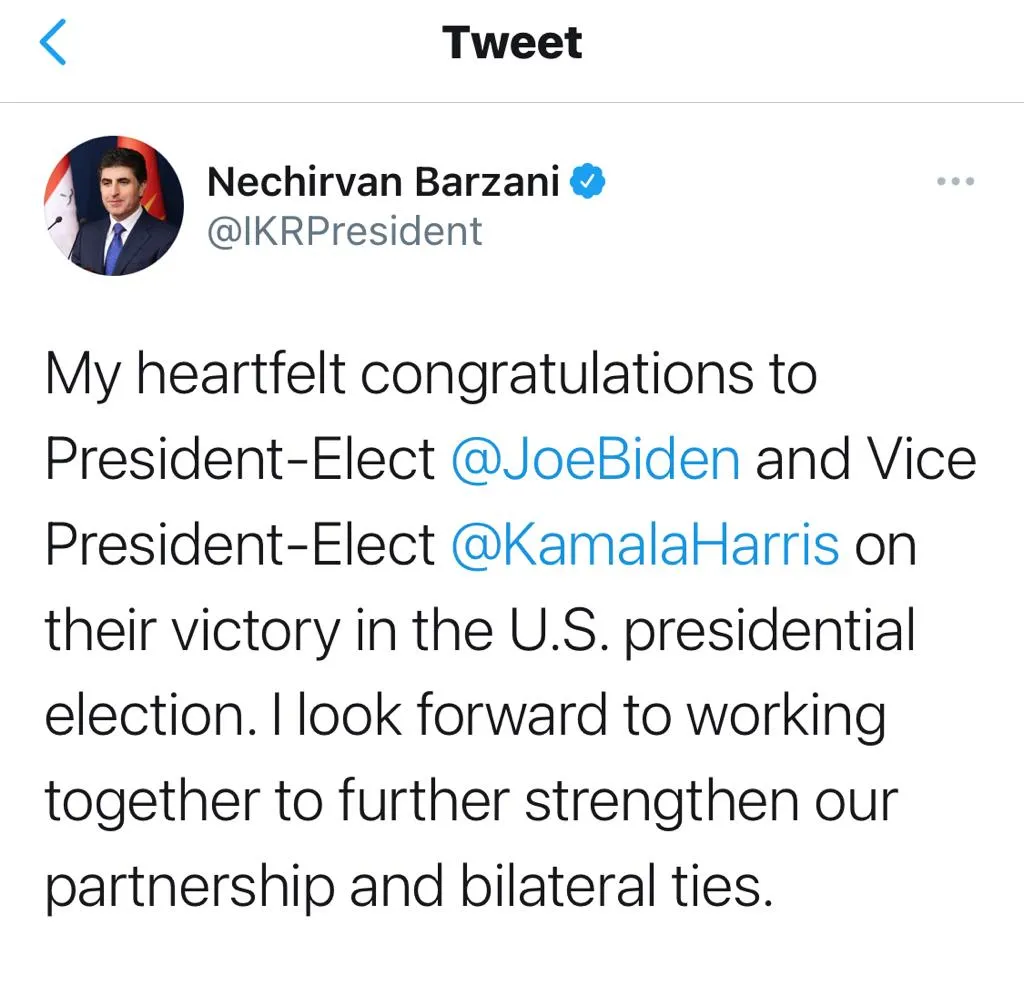This screenshot has width=1024, height=987.
Task: Tap 'President-Elect' text before @JoeBiden
Action: [x=240, y=459]
